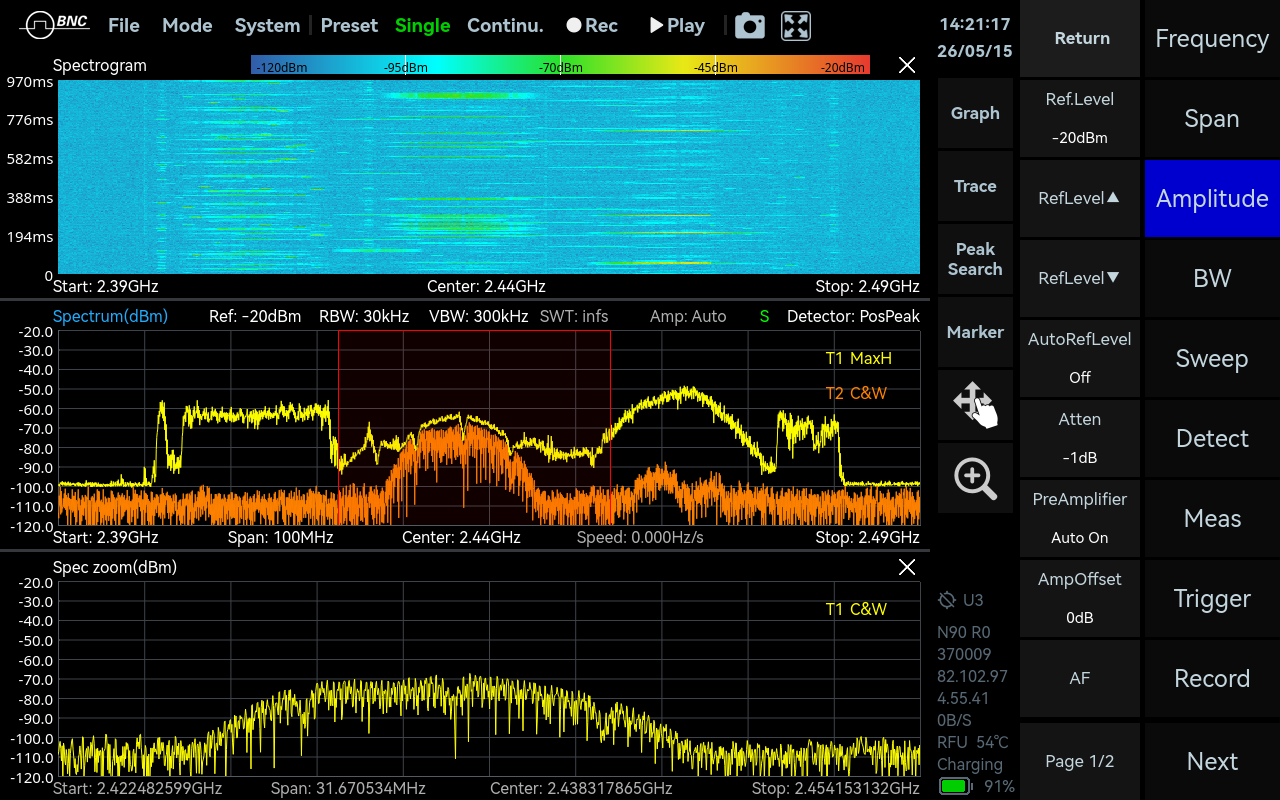Click Preset in the top bar
The width and height of the screenshot is (1280, 800).
tap(349, 26)
